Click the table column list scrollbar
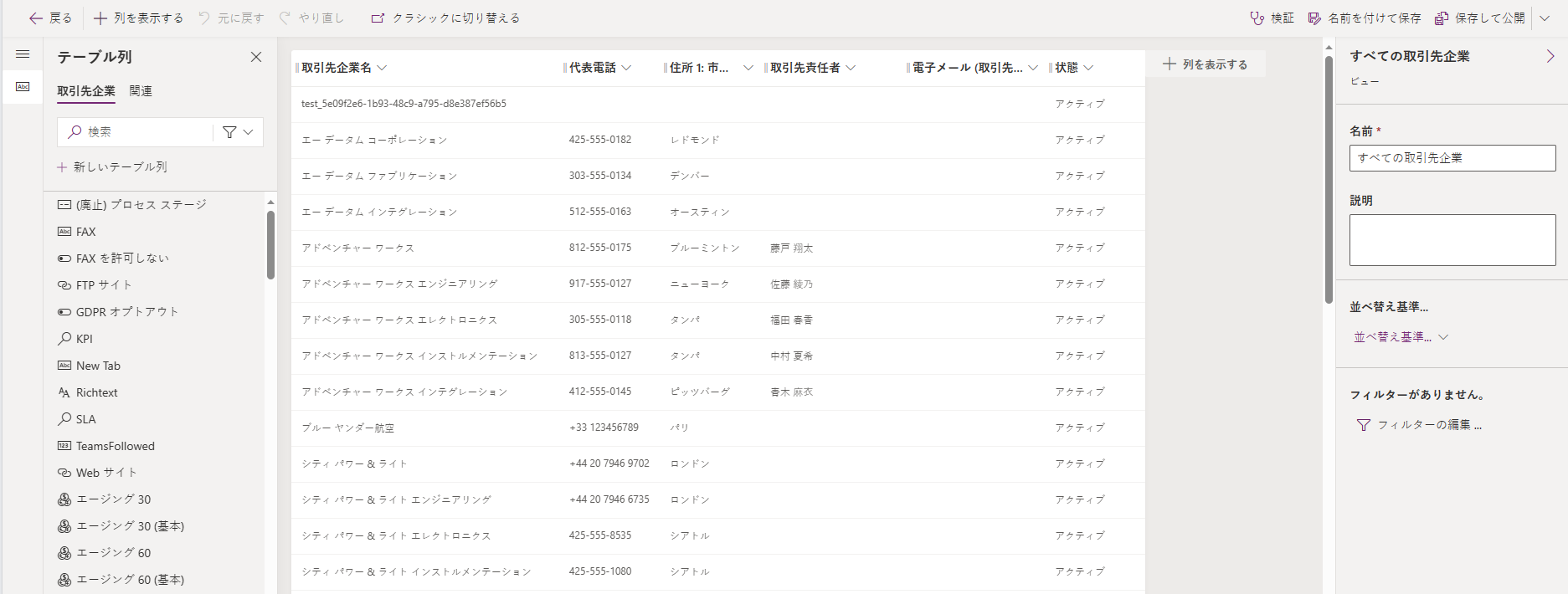Image resolution: width=1568 pixels, height=594 pixels. (x=270, y=244)
